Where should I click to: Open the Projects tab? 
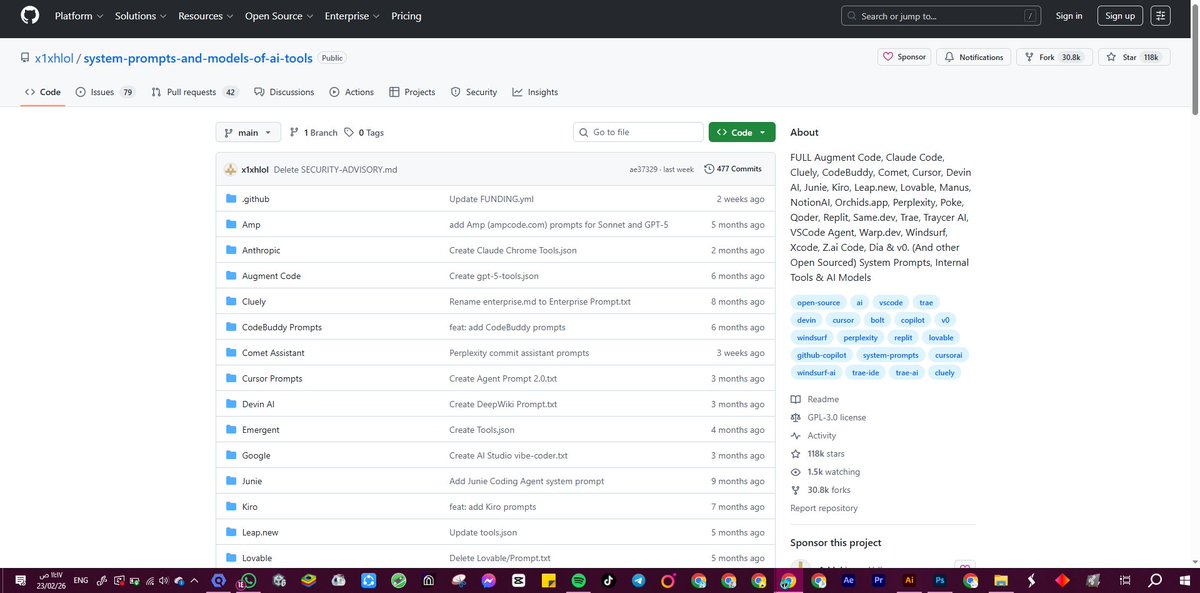[412, 92]
